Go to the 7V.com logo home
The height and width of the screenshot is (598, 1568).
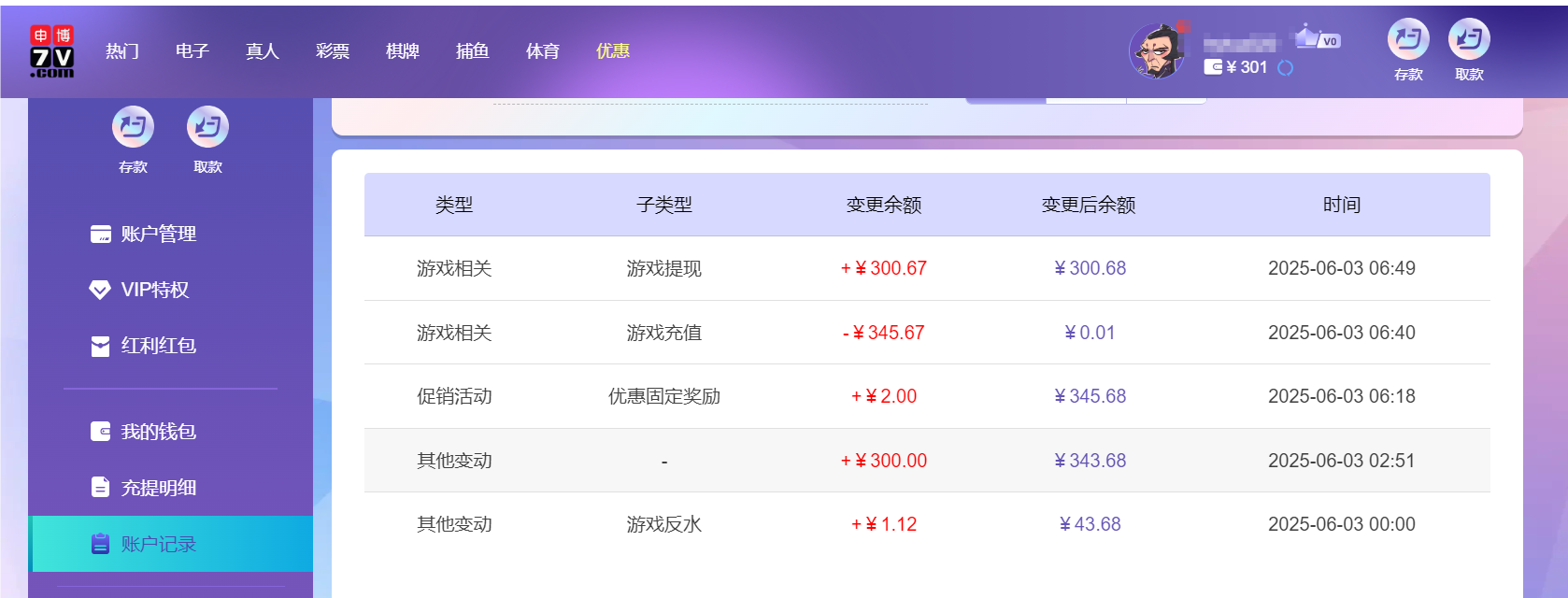[x=51, y=51]
